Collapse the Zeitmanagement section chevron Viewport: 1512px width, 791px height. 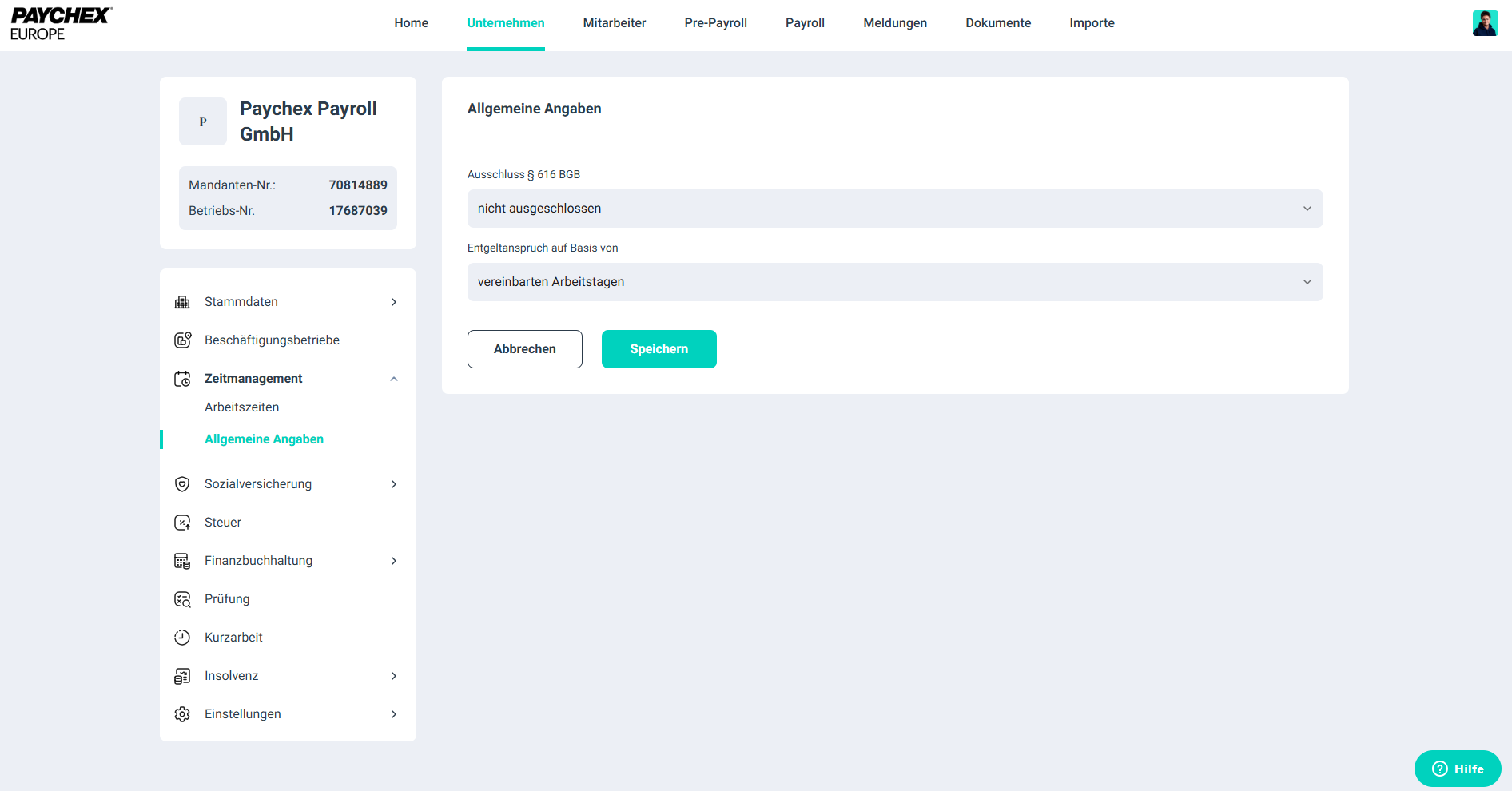click(x=394, y=379)
